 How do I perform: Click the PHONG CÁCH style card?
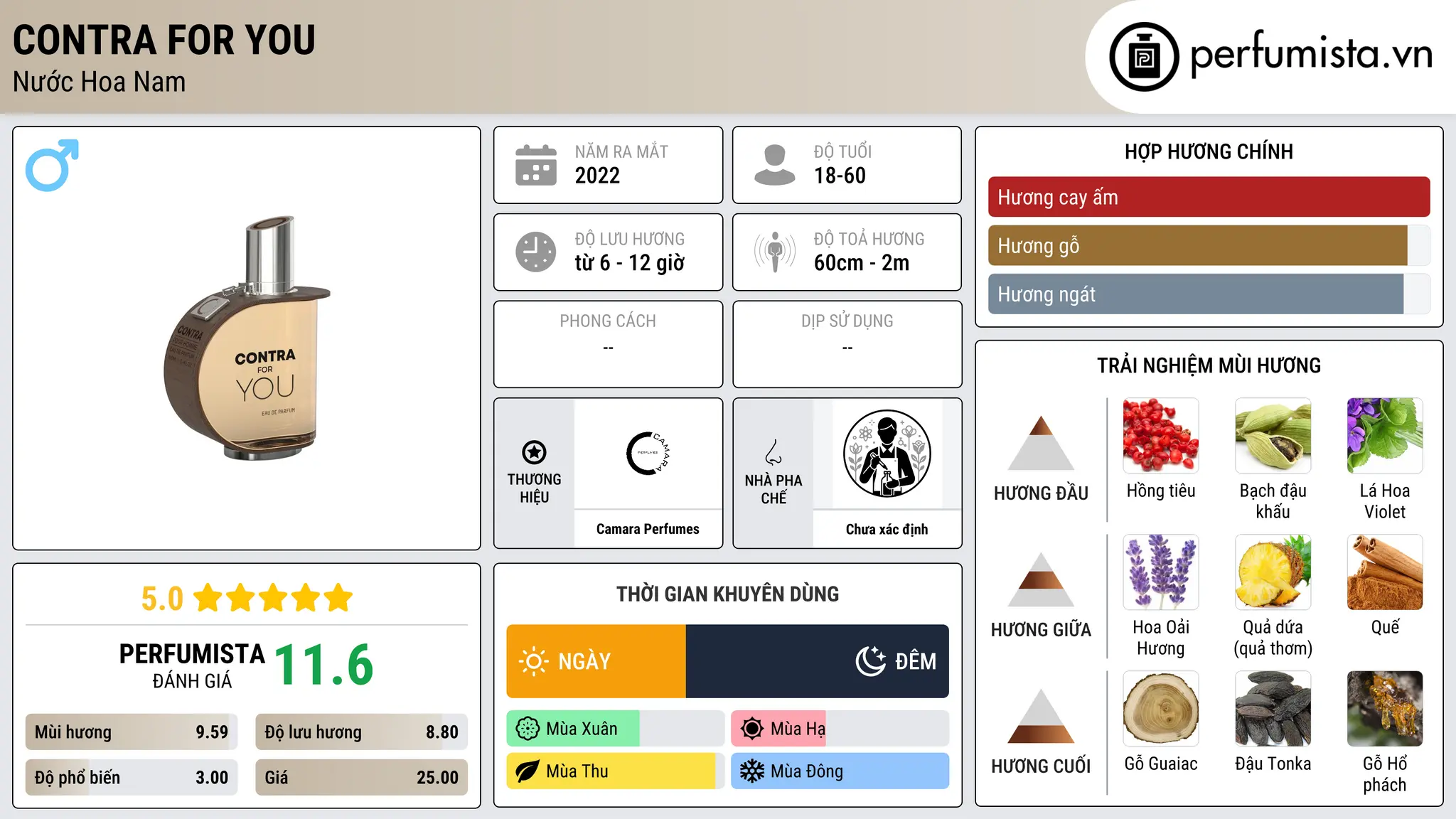point(608,344)
